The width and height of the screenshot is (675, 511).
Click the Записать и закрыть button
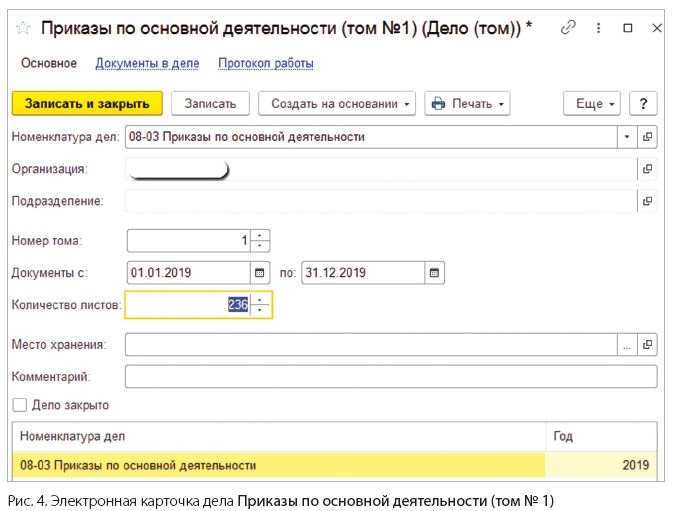coord(87,103)
